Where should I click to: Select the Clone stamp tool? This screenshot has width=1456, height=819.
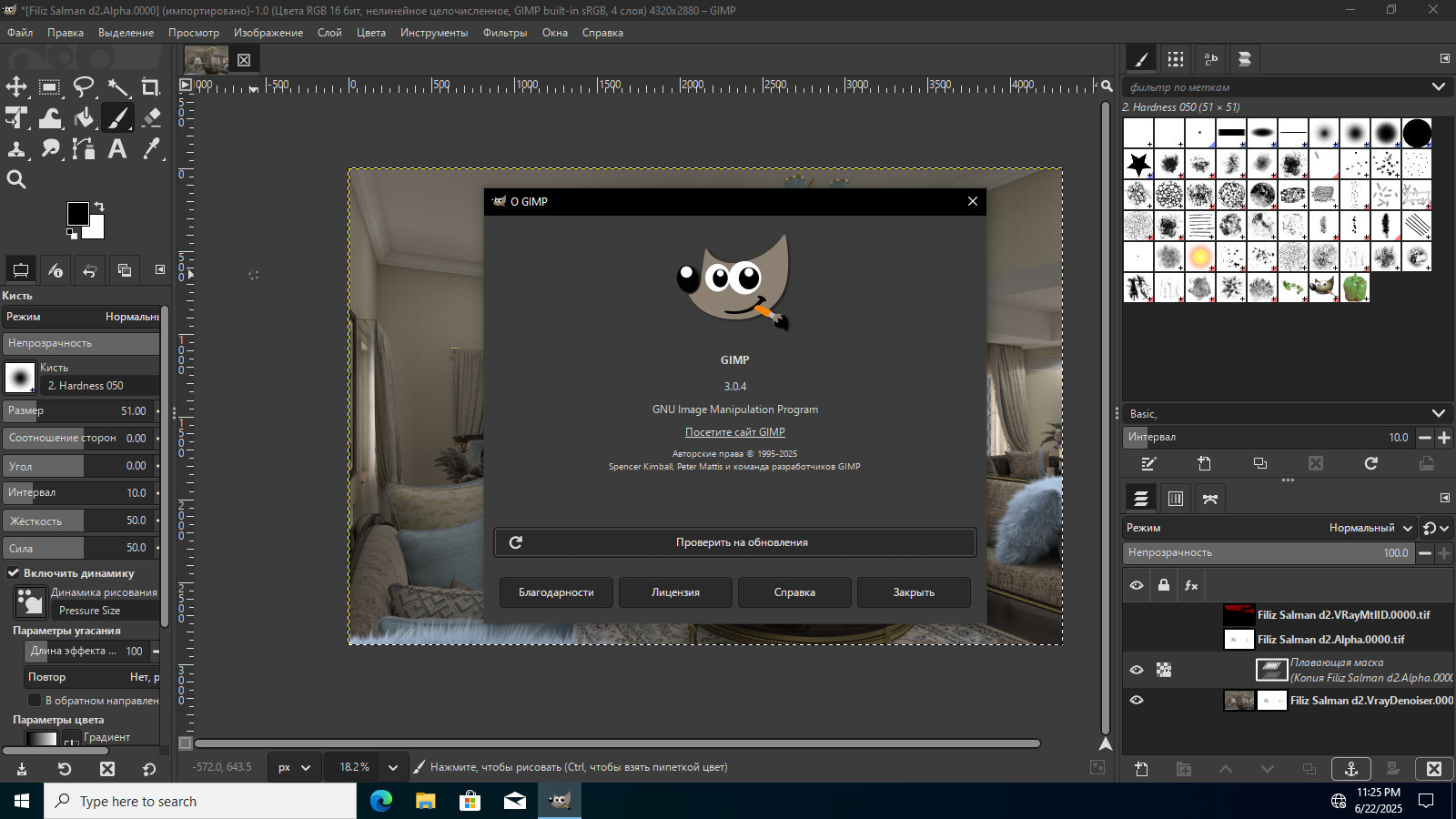(x=16, y=148)
